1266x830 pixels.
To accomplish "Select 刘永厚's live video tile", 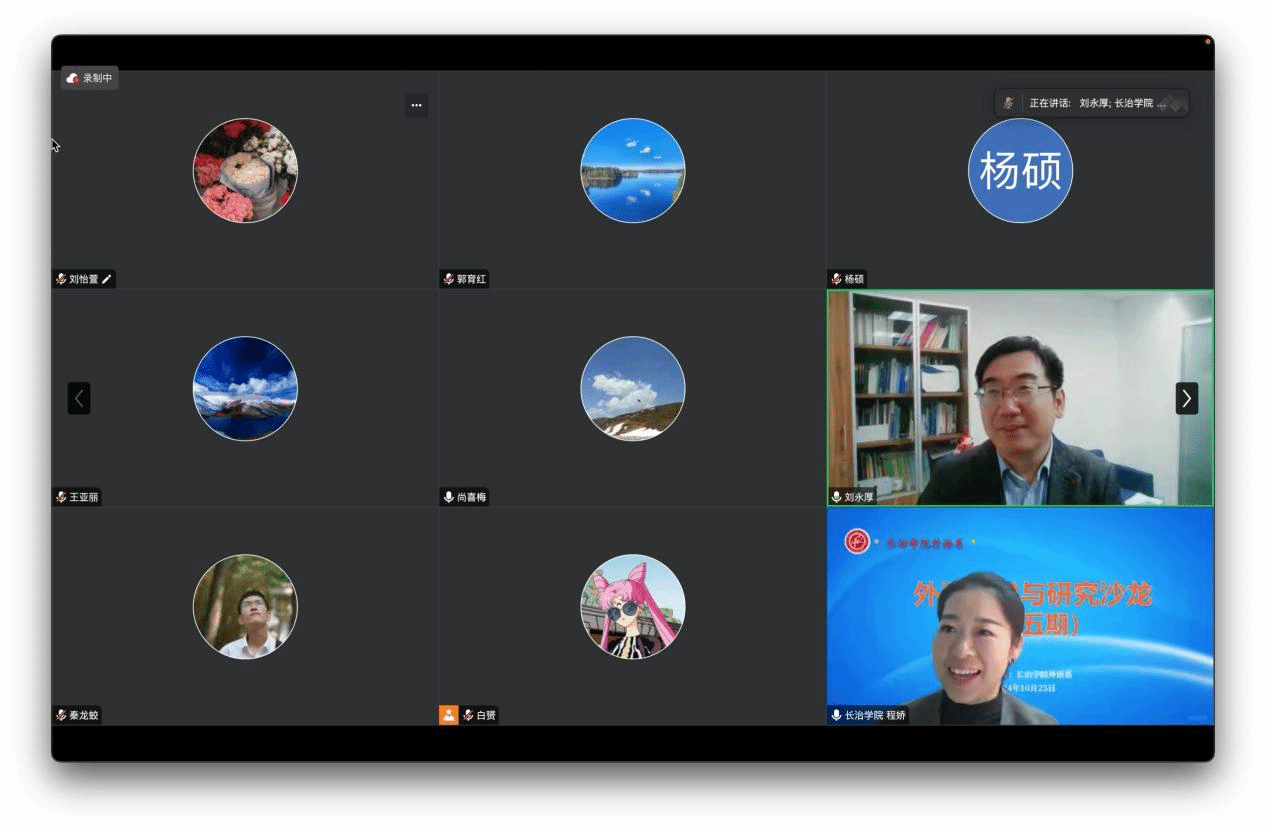I will coord(1020,398).
